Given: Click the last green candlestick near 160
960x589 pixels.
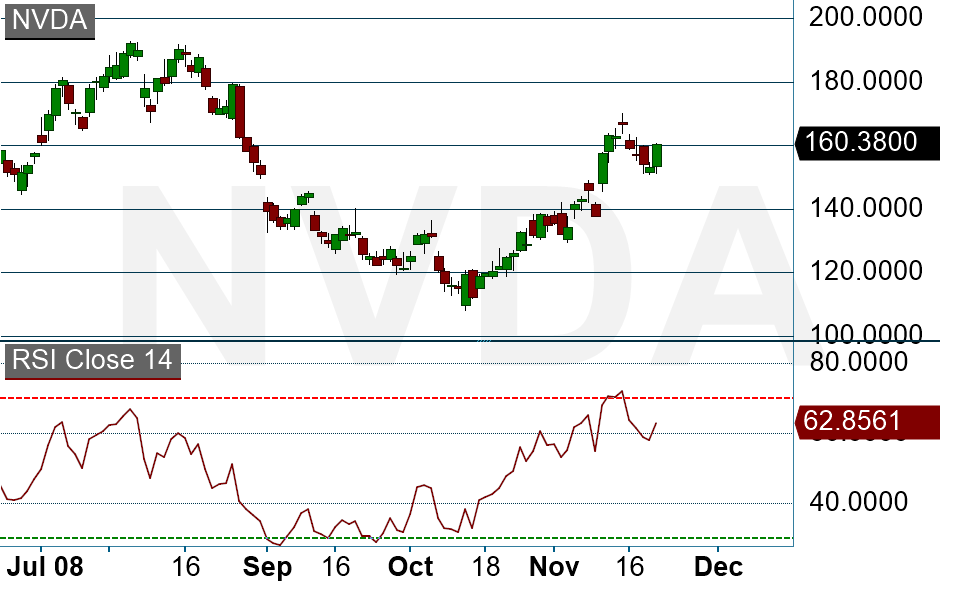Looking at the screenshot, I should [657, 156].
